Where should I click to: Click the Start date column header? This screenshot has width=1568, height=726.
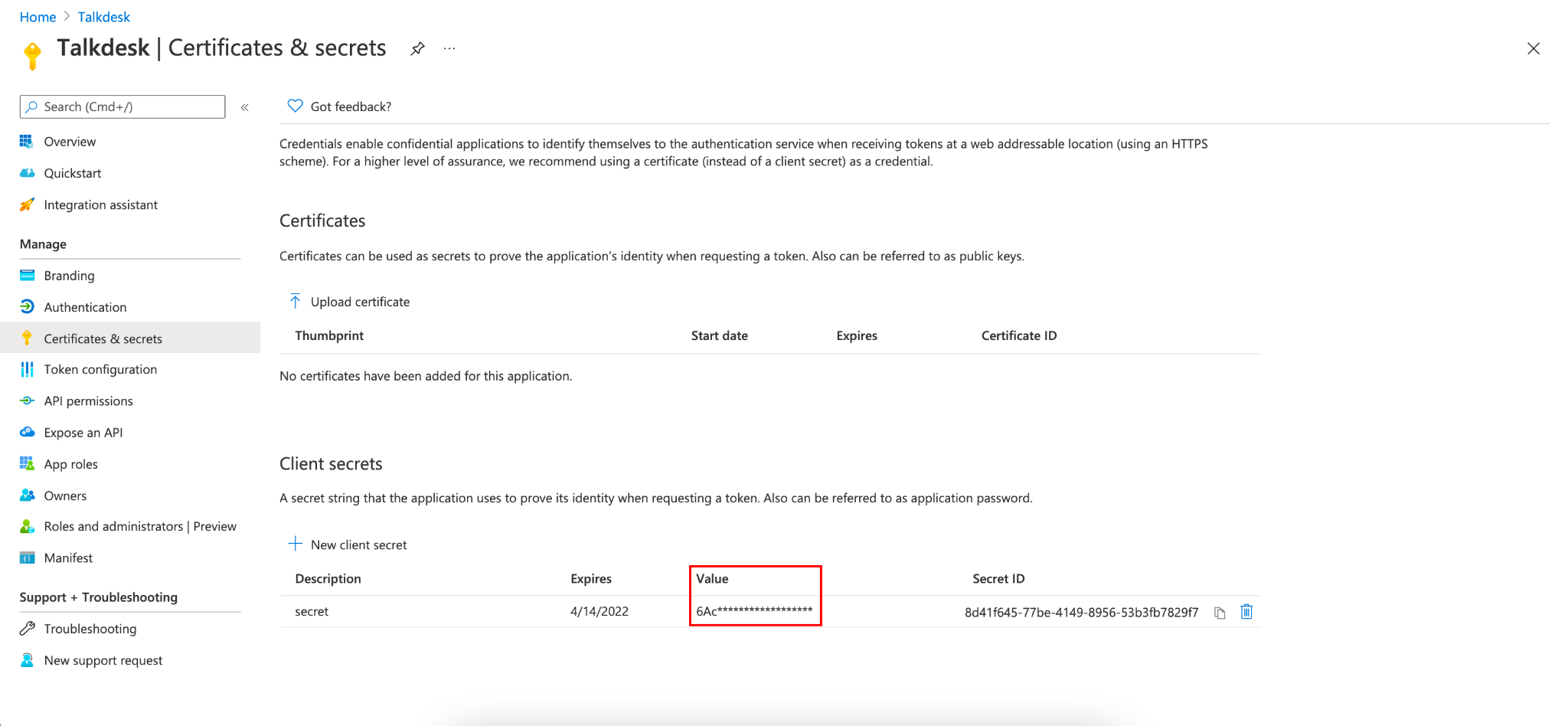720,335
